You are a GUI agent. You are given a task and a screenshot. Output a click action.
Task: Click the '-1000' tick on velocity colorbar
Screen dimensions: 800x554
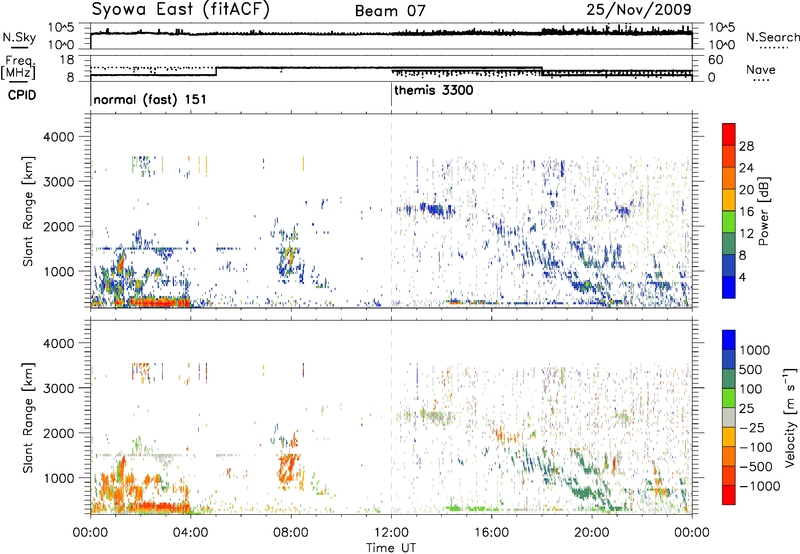click(x=759, y=486)
